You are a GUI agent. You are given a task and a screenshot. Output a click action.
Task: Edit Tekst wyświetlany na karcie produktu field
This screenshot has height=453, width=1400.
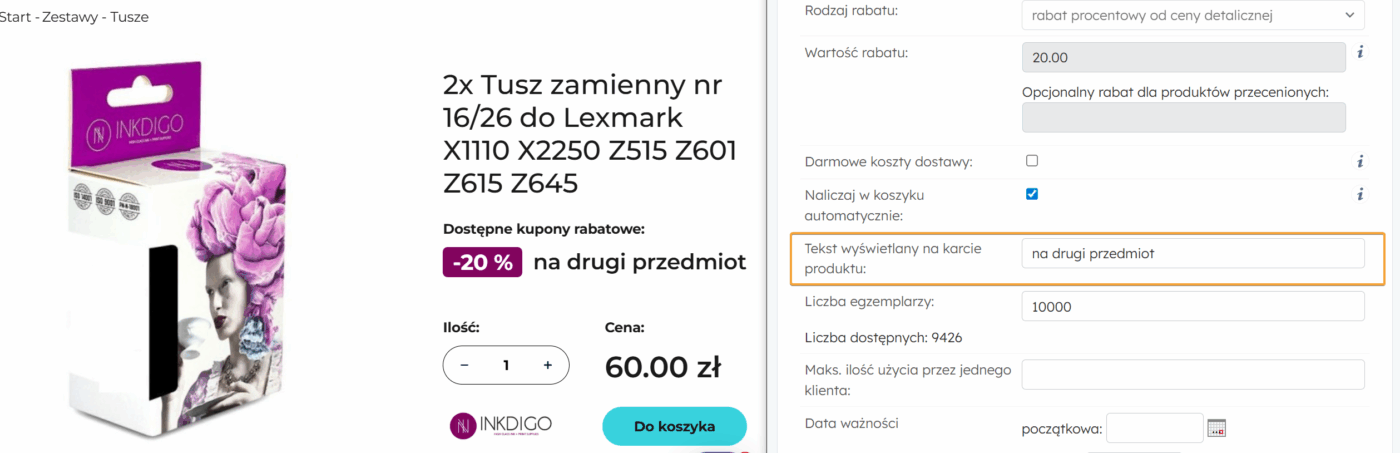tap(1193, 254)
